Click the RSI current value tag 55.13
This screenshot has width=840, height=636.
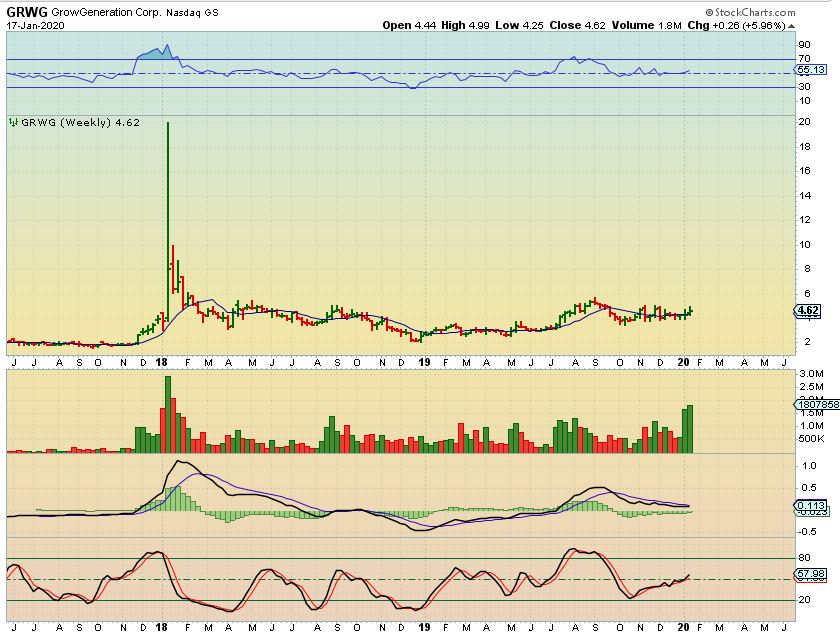[811, 70]
